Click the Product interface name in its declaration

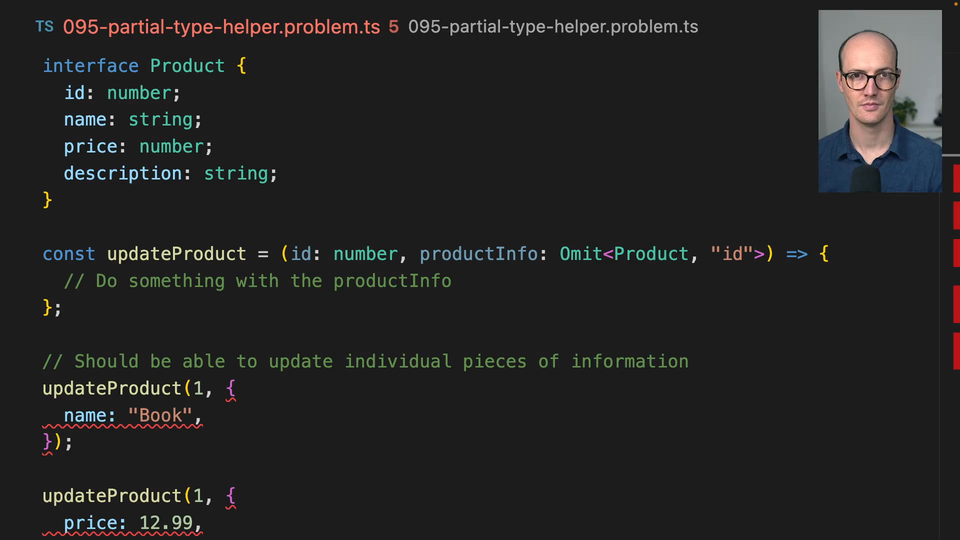click(x=187, y=66)
